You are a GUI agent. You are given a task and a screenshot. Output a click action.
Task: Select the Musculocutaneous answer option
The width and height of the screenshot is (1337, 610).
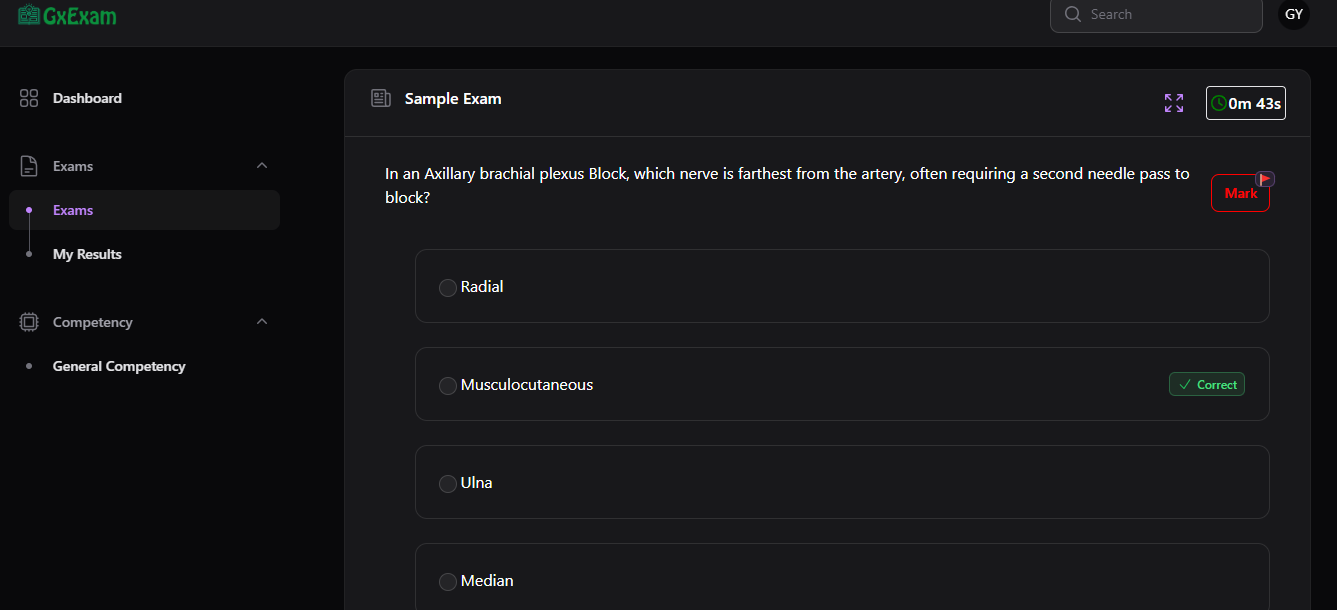tap(447, 384)
